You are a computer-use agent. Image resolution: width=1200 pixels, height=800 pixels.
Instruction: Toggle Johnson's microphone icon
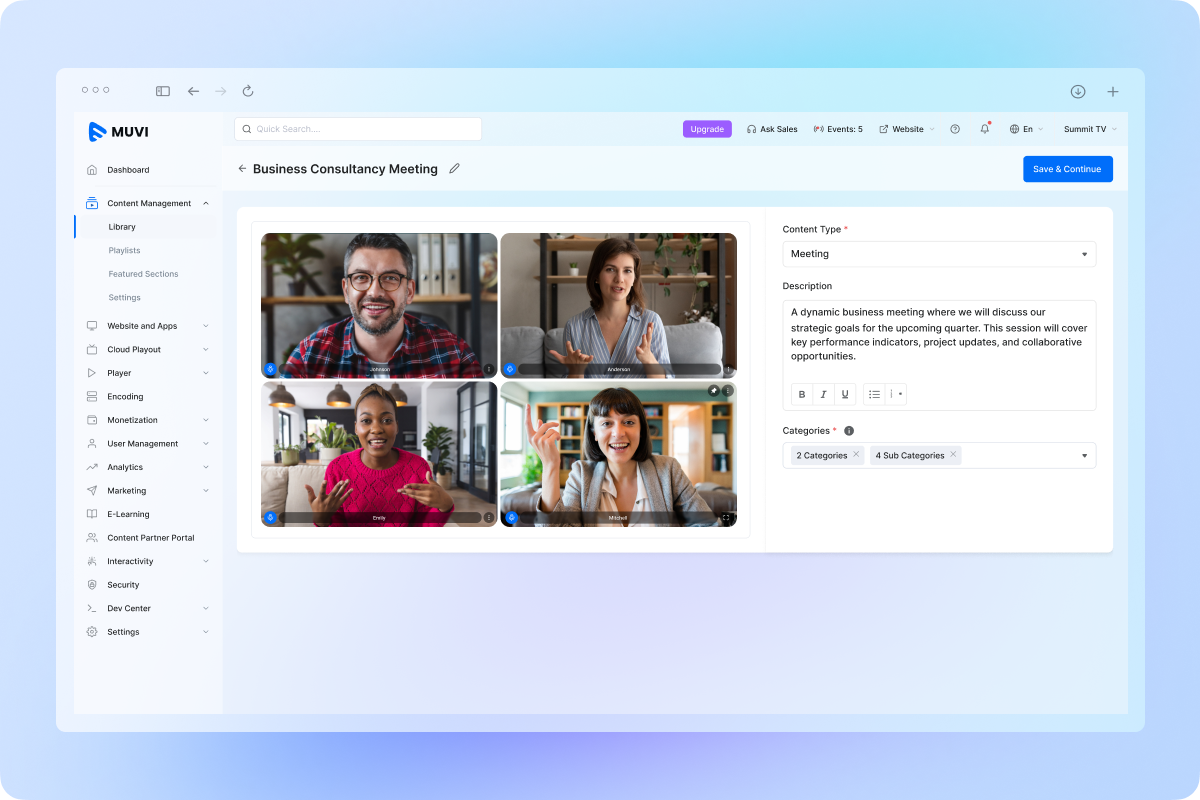(x=270, y=369)
